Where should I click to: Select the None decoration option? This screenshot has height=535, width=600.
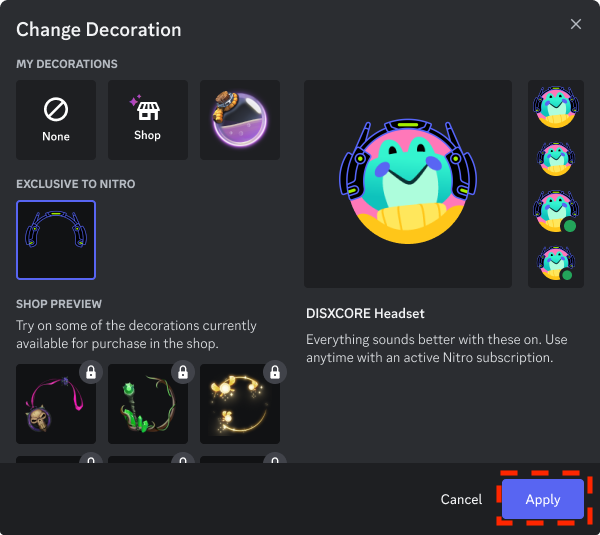tap(56, 120)
